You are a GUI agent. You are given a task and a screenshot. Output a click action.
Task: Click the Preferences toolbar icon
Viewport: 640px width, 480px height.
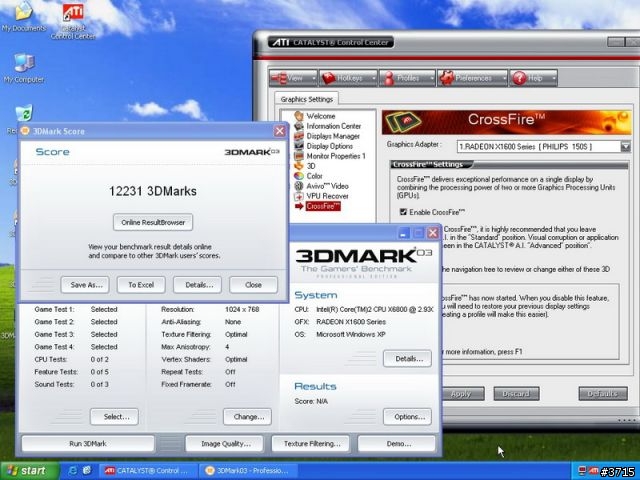(447, 78)
